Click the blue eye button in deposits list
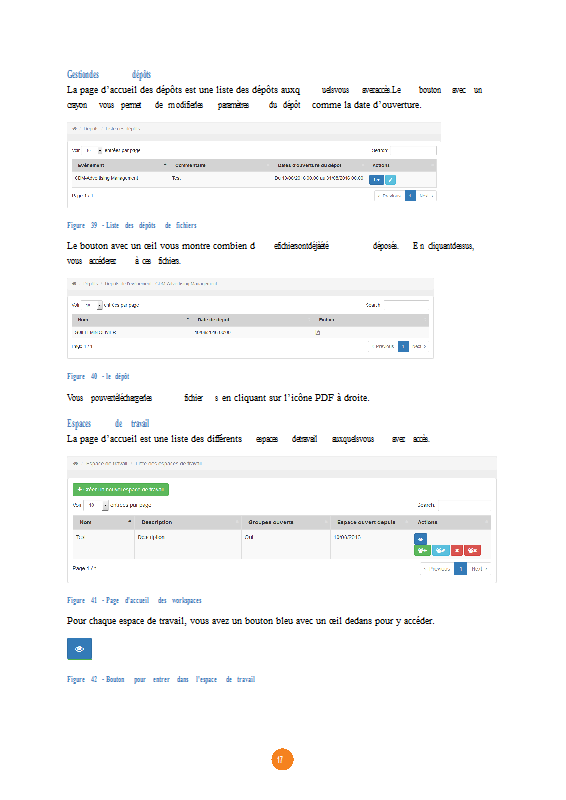Viewport: 566px width, 800px height. pyautogui.click(x=376, y=180)
